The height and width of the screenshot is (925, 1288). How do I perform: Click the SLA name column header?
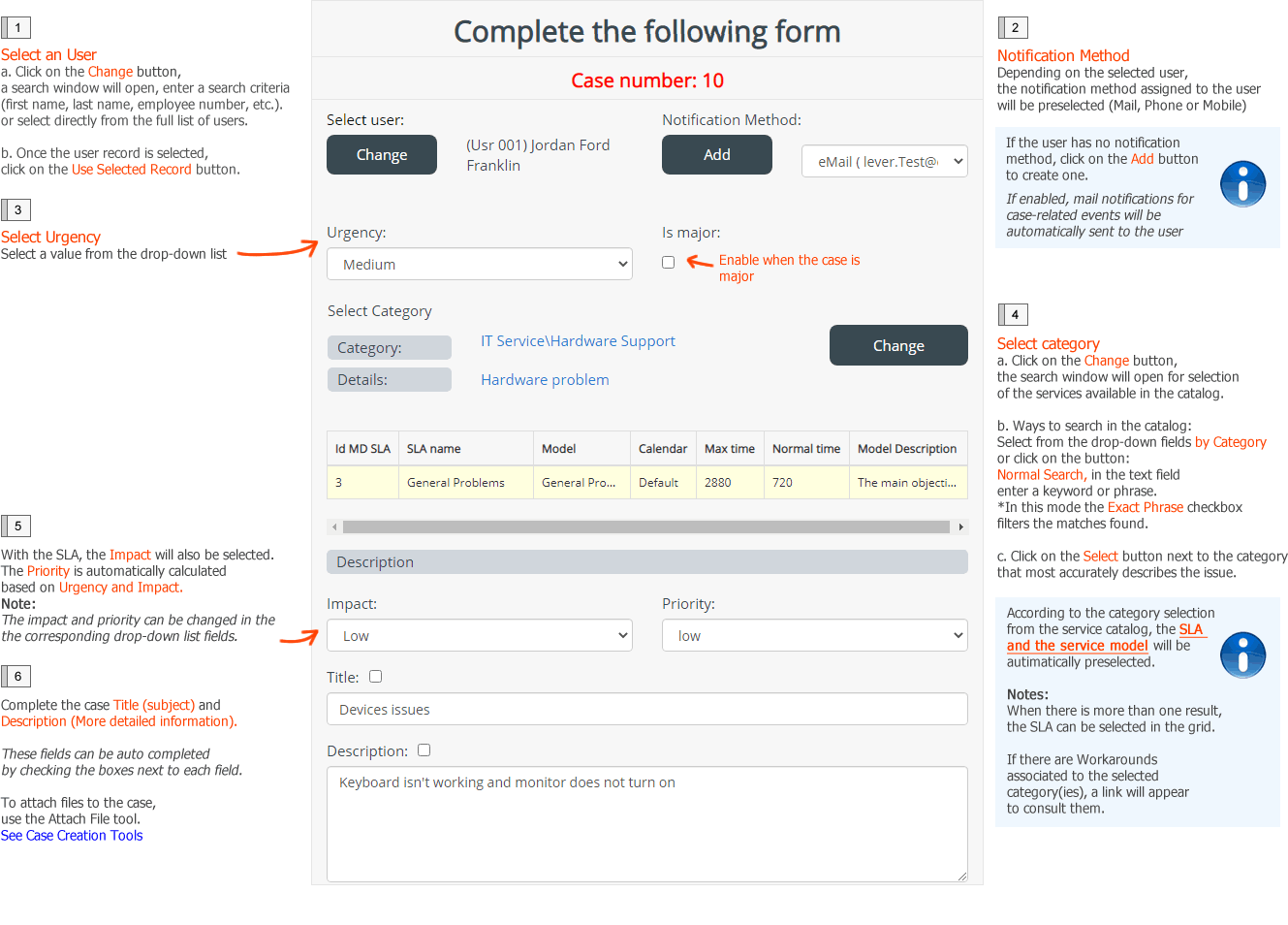point(466,449)
